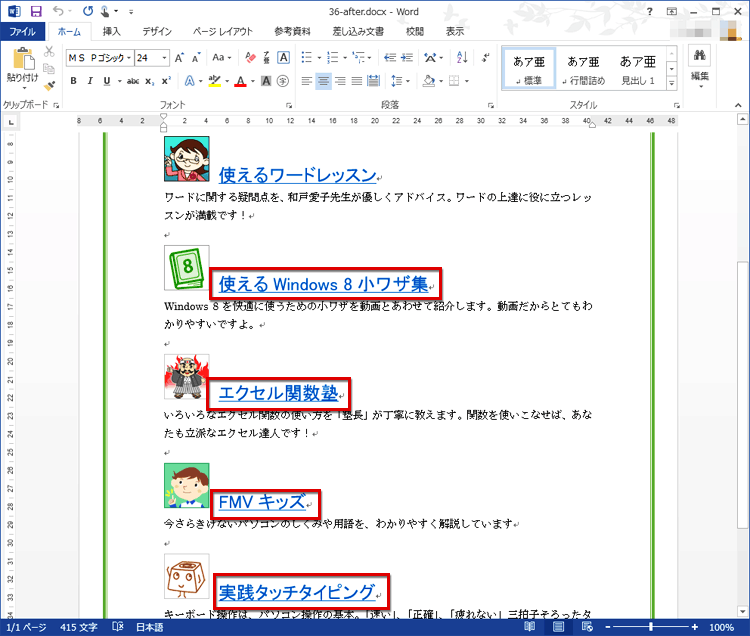Click the Undo arrow icon
This screenshot has width=750, height=636.
58,11
